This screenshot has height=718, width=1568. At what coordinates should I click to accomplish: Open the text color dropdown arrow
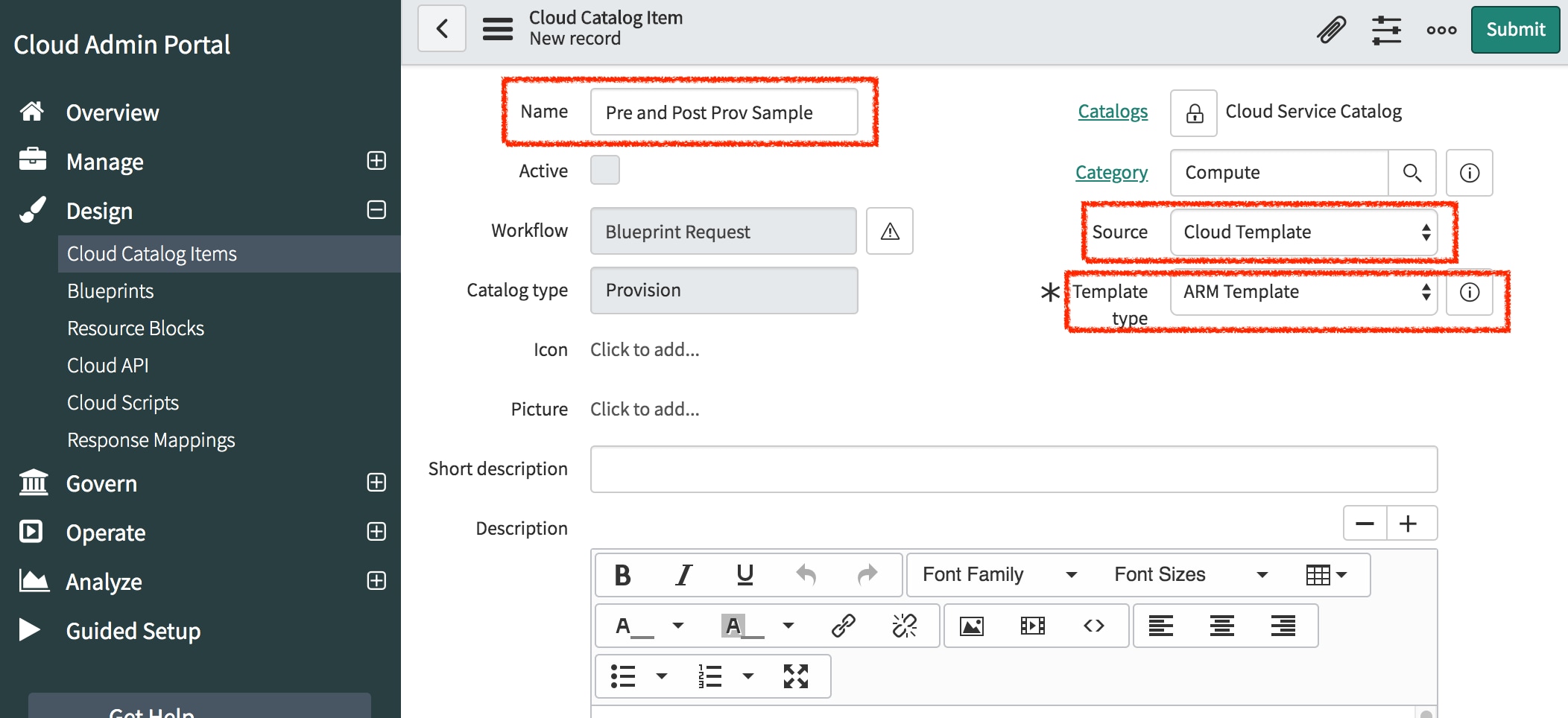pos(677,626)
